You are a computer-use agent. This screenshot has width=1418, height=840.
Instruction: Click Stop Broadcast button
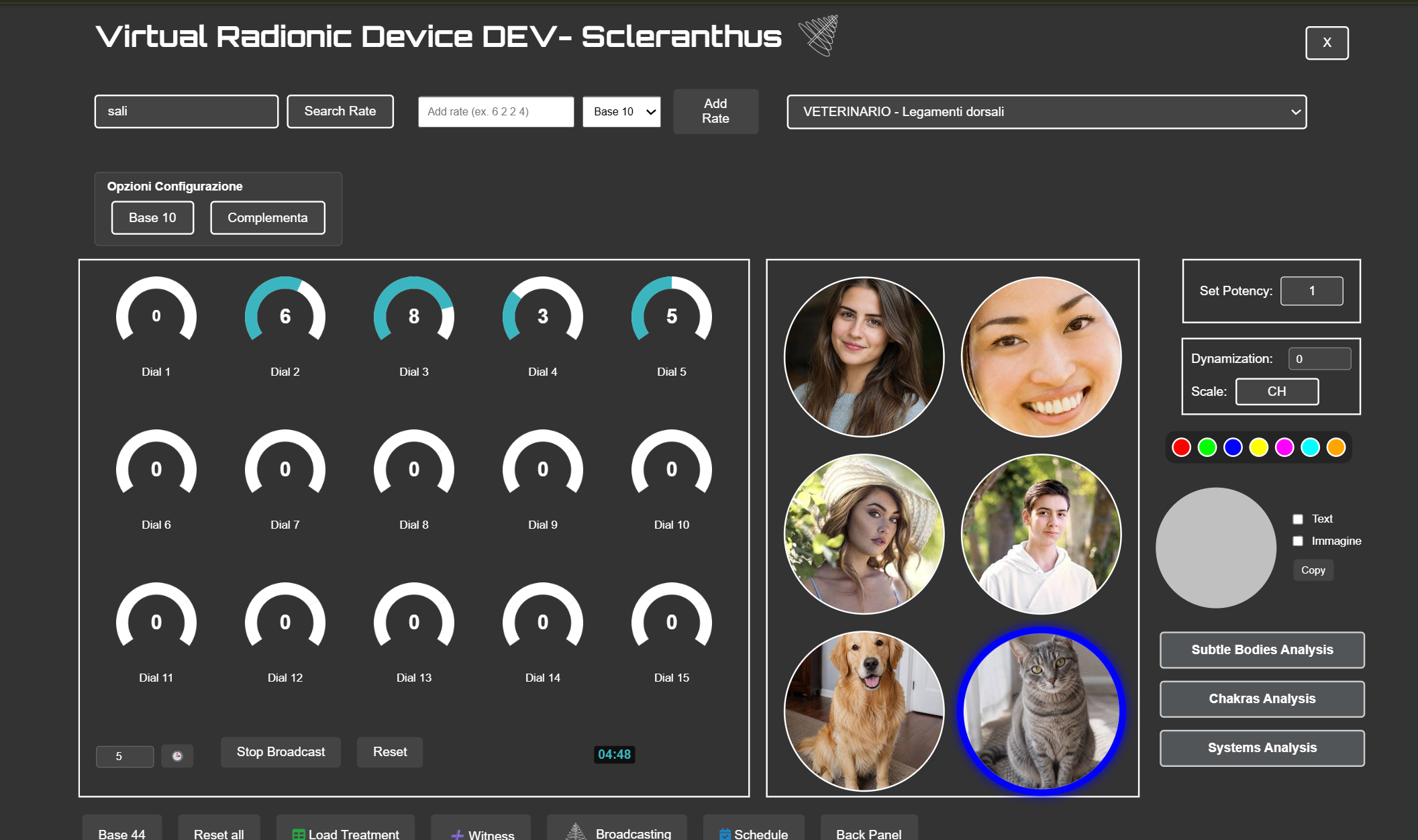pos(281,752)
